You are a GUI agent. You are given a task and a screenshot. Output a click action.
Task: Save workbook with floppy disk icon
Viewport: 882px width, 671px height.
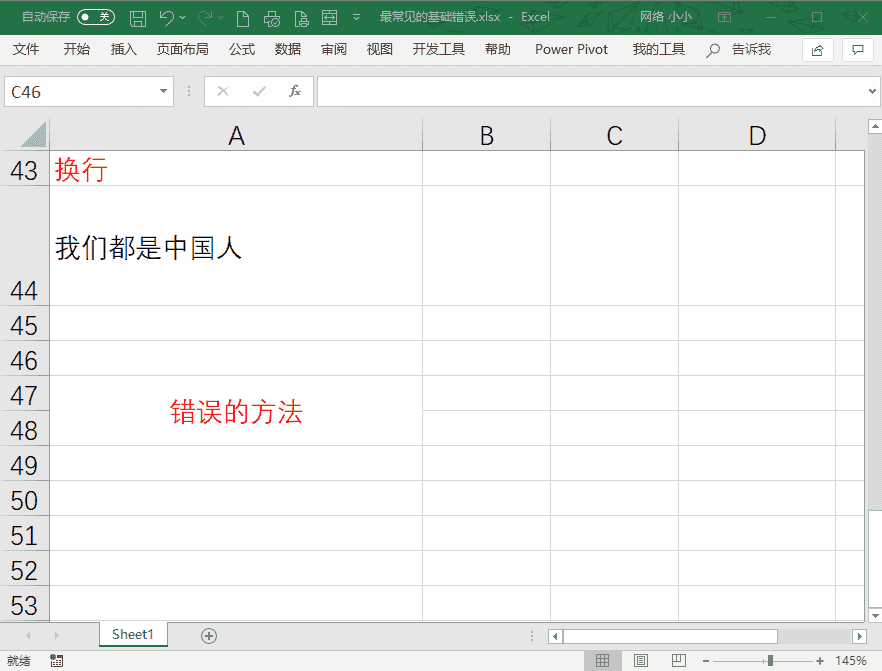pyautogui.click(x=138, y=18)
